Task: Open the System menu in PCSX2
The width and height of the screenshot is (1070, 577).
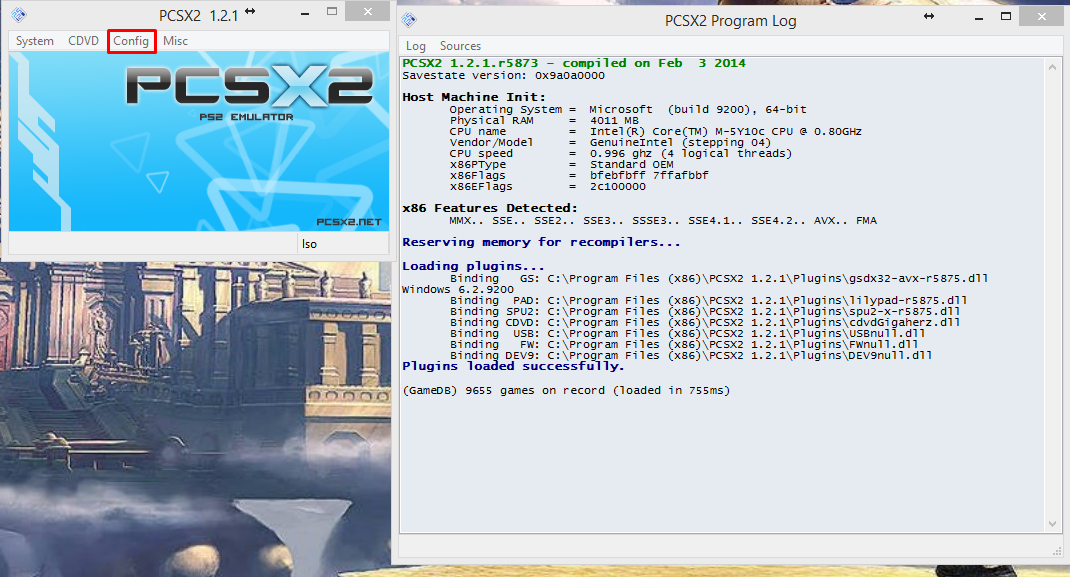Action: tap(35, 41)
